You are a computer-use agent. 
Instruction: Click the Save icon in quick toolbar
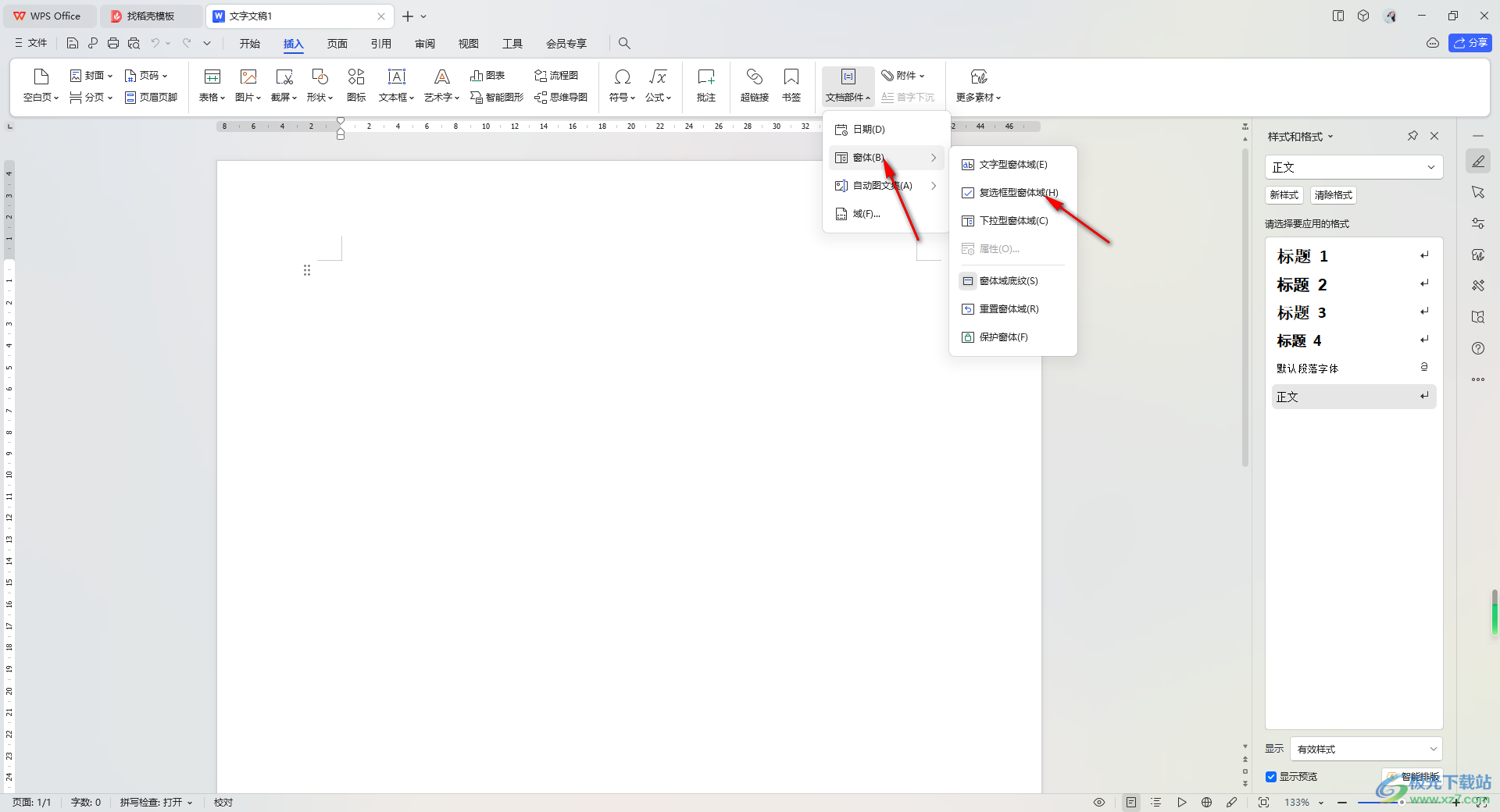coord(73,43)
